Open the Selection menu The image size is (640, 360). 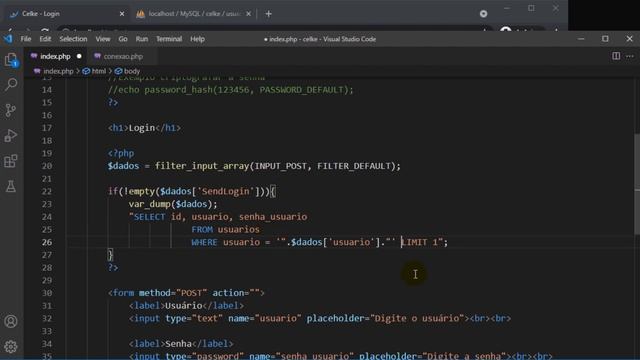pos(73,39)
